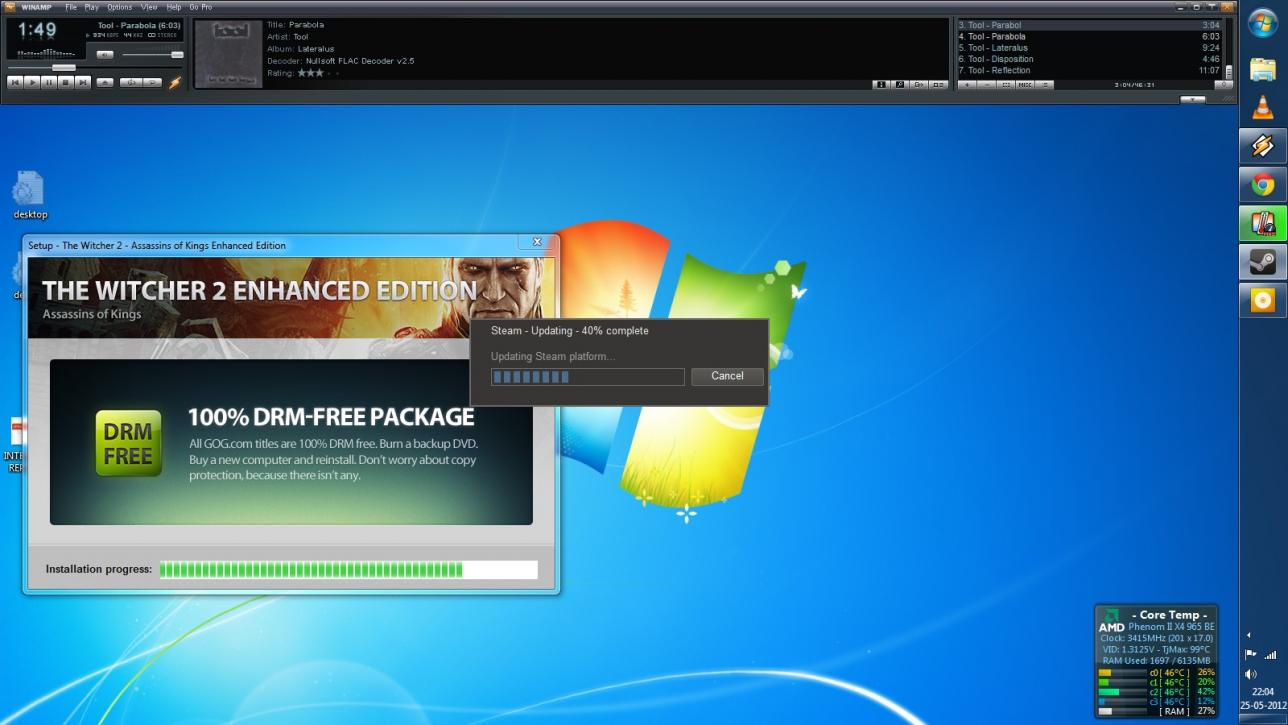The image size is (1288, 725).
Task: Click the Winamp logo icon
Action: (x=10, y=7)
